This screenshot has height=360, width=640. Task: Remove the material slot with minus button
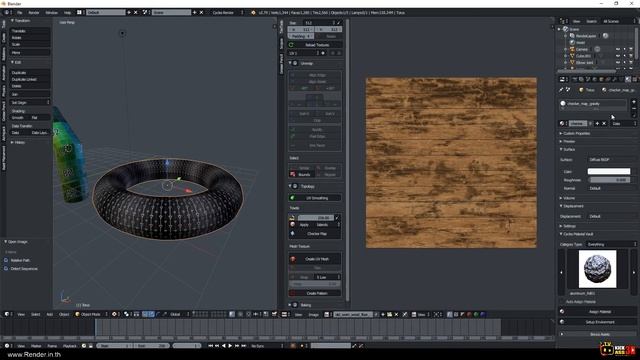tap(633, 109)
